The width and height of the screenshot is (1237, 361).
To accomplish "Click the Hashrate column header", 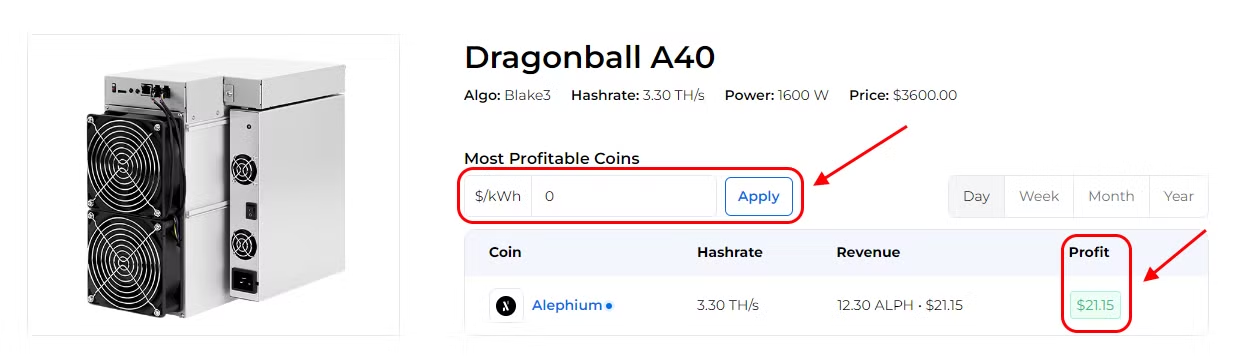I will tap(730, 252).
